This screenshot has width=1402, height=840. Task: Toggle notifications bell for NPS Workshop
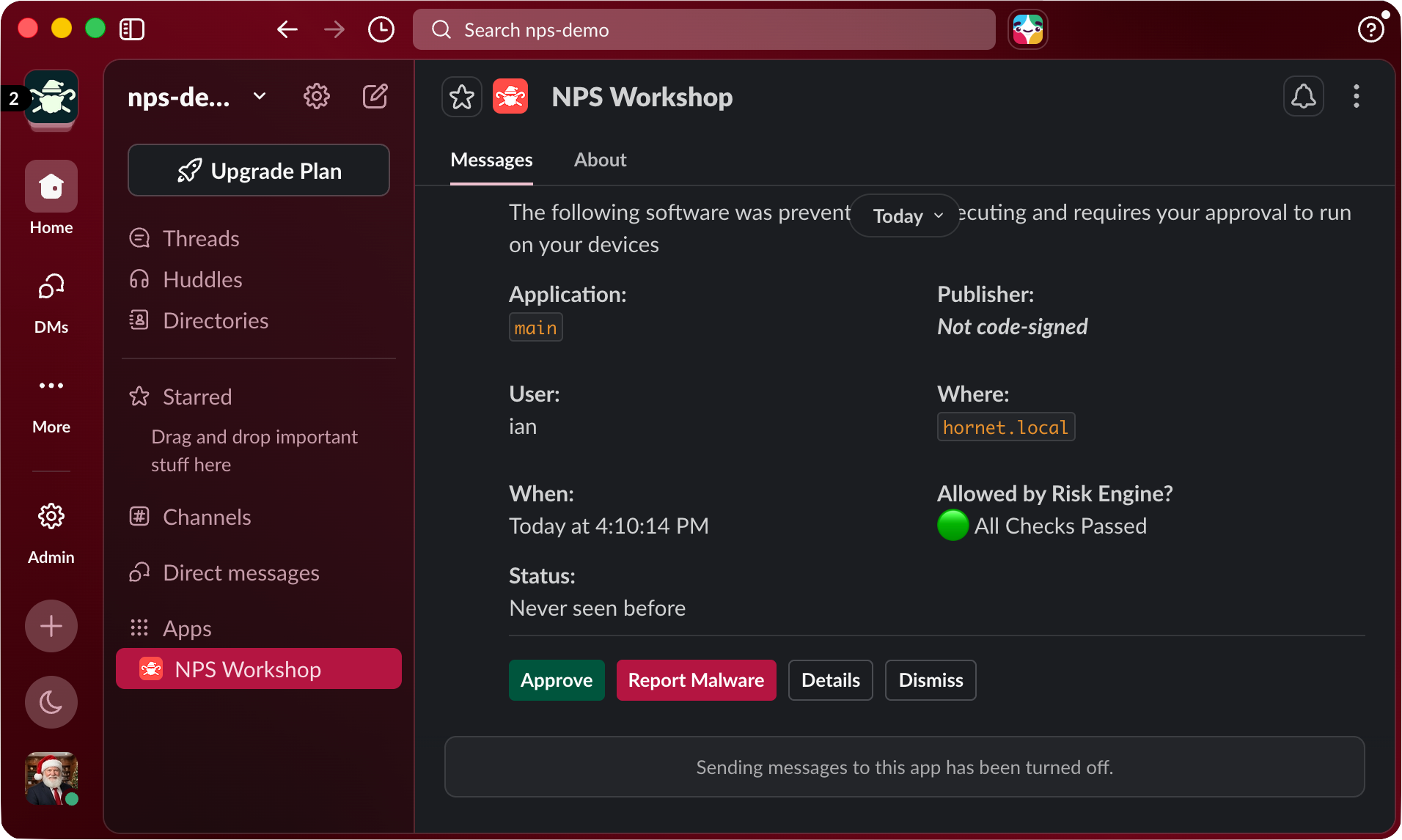point(1304,96)
